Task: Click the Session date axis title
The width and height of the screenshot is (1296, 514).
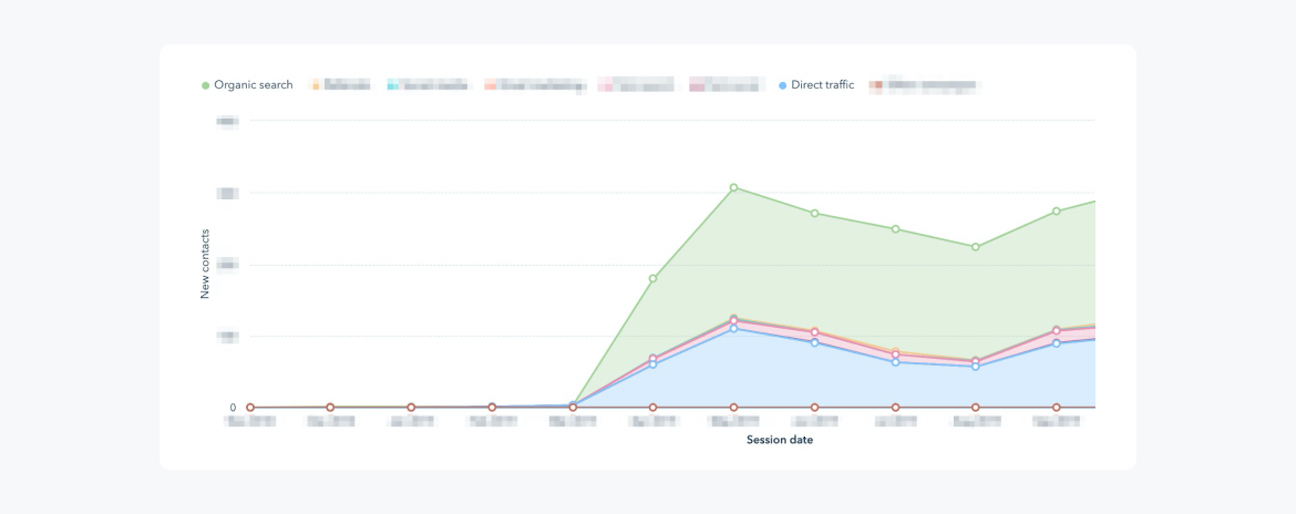Action: (779, 440)
